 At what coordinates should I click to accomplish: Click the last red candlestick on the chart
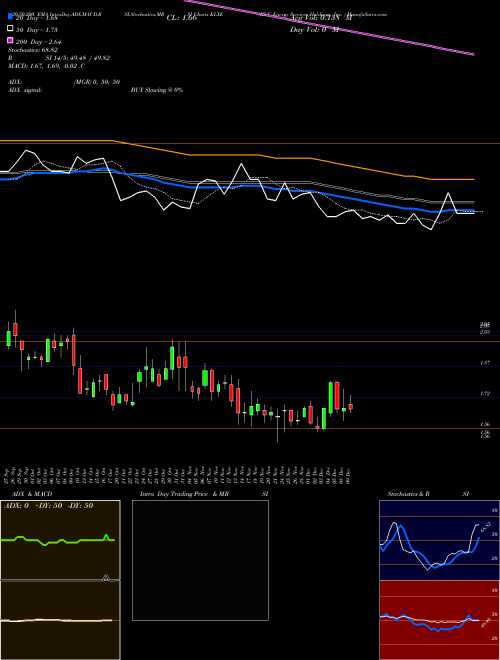(x=351, y=406)
